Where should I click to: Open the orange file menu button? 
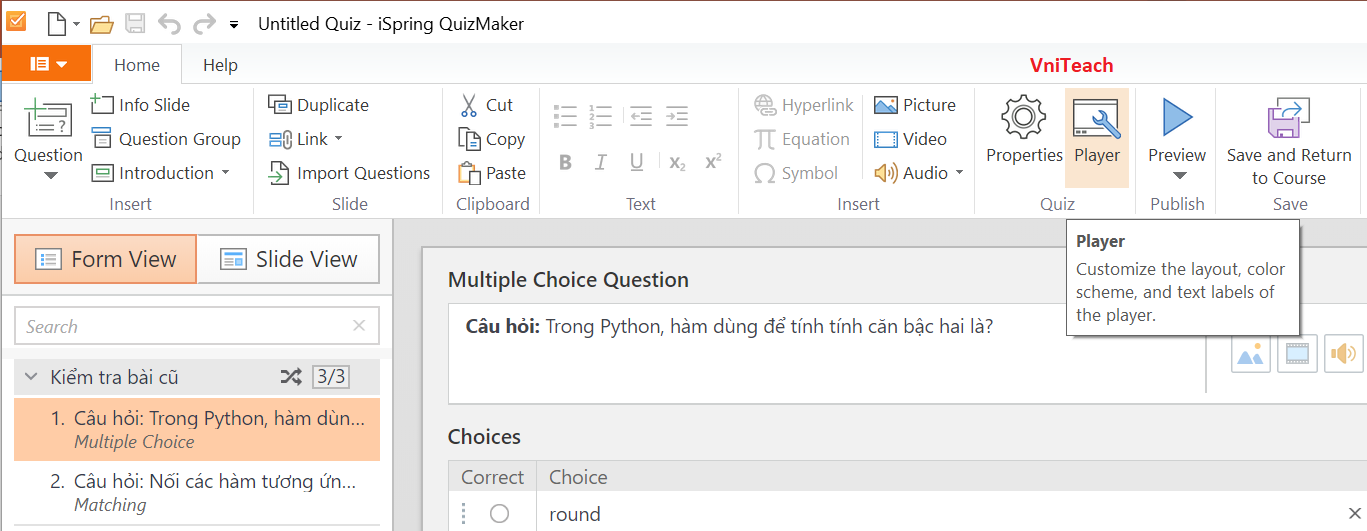coord(47,64)
